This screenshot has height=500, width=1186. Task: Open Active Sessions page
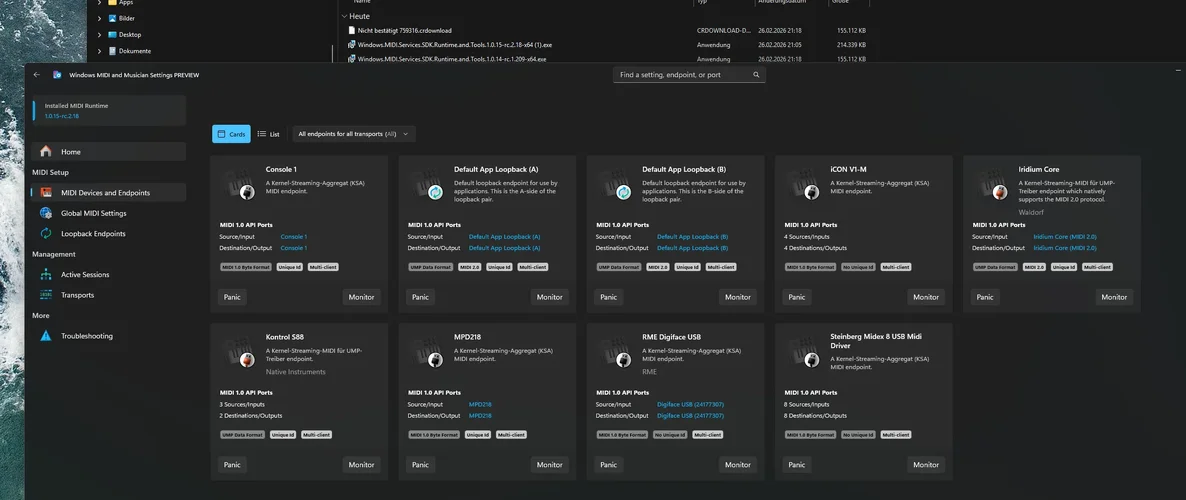click(x=108, y=275)
